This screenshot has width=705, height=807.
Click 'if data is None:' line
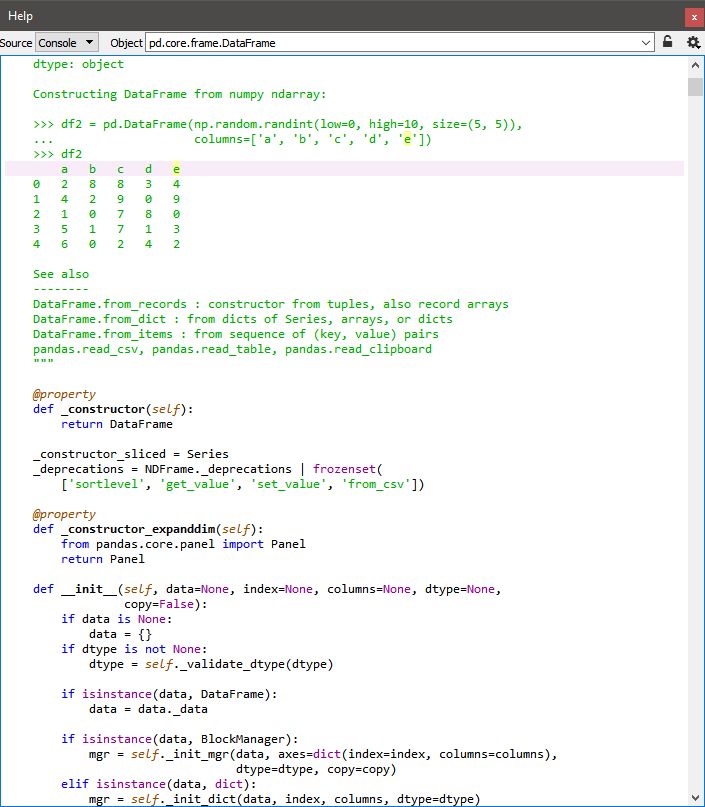coord(117,619)
